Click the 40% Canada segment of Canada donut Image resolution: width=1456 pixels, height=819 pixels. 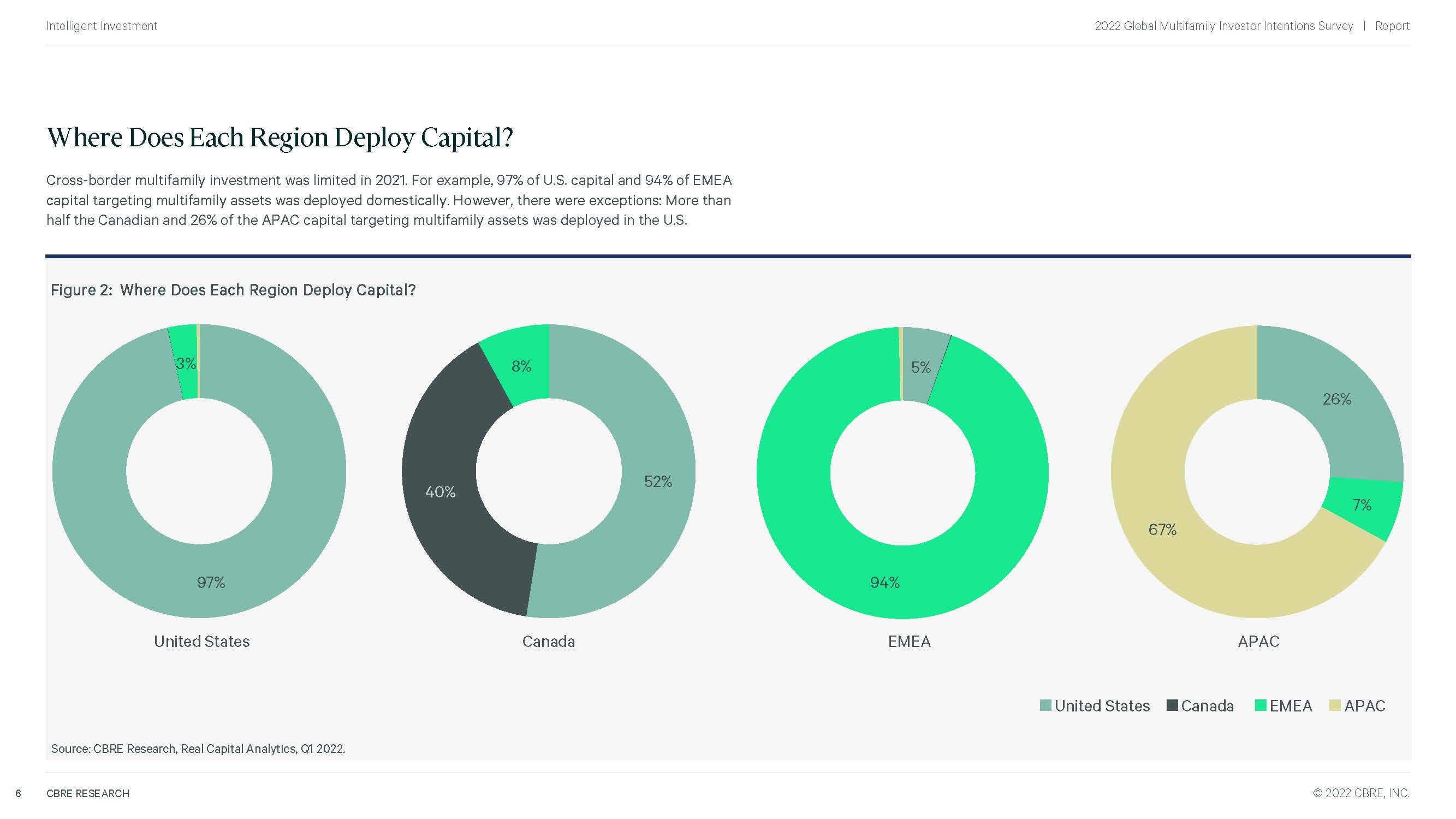pos(439,492)
